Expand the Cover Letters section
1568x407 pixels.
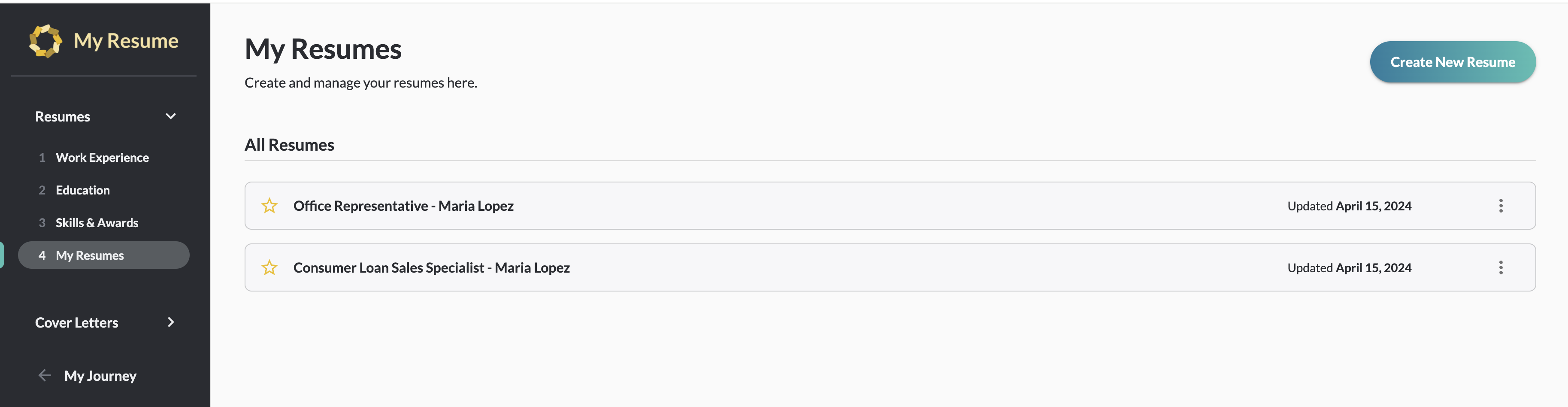click(x=170, y=322)
